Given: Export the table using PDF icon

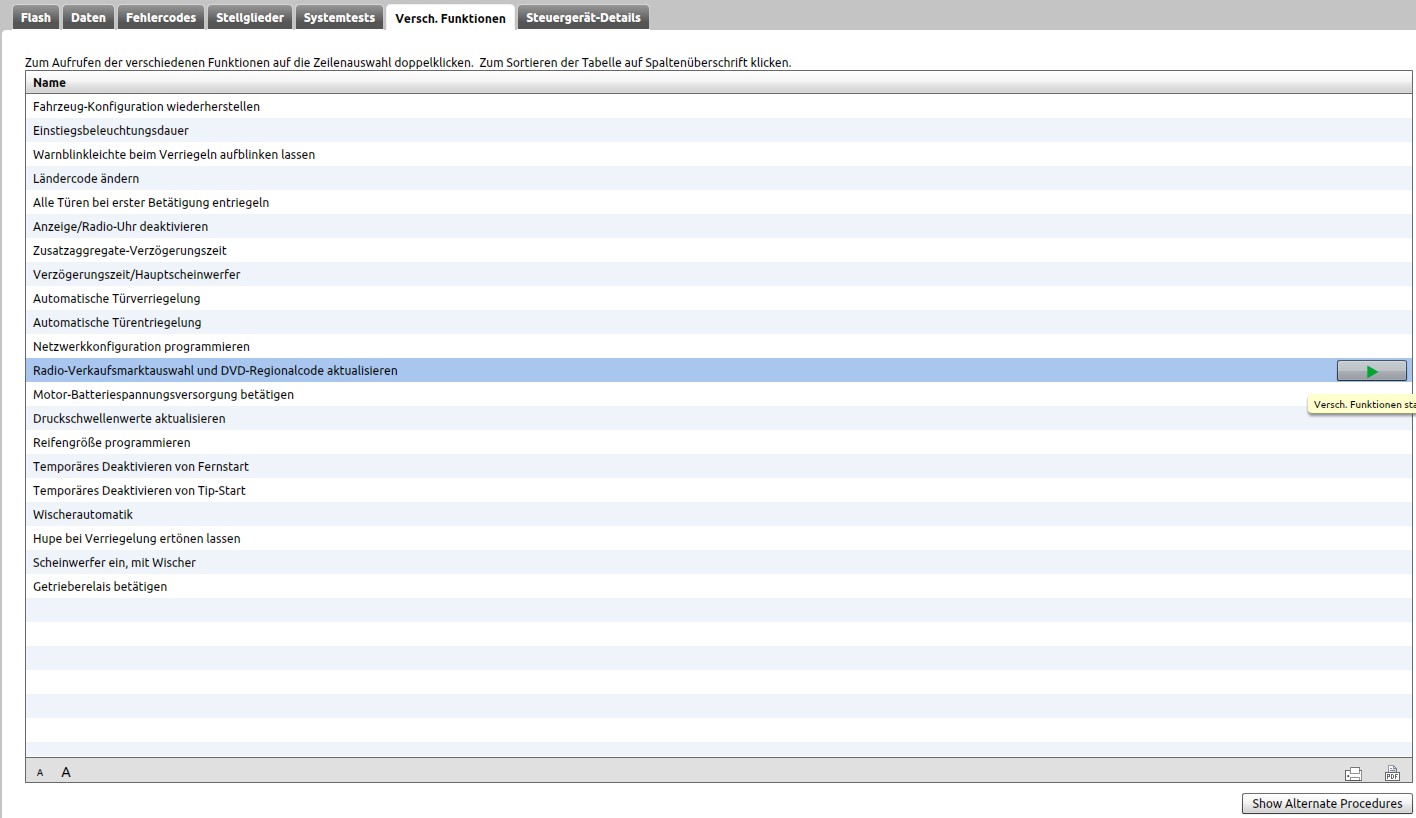Looking at the screenshot, I should click(x=1391, y=773).
